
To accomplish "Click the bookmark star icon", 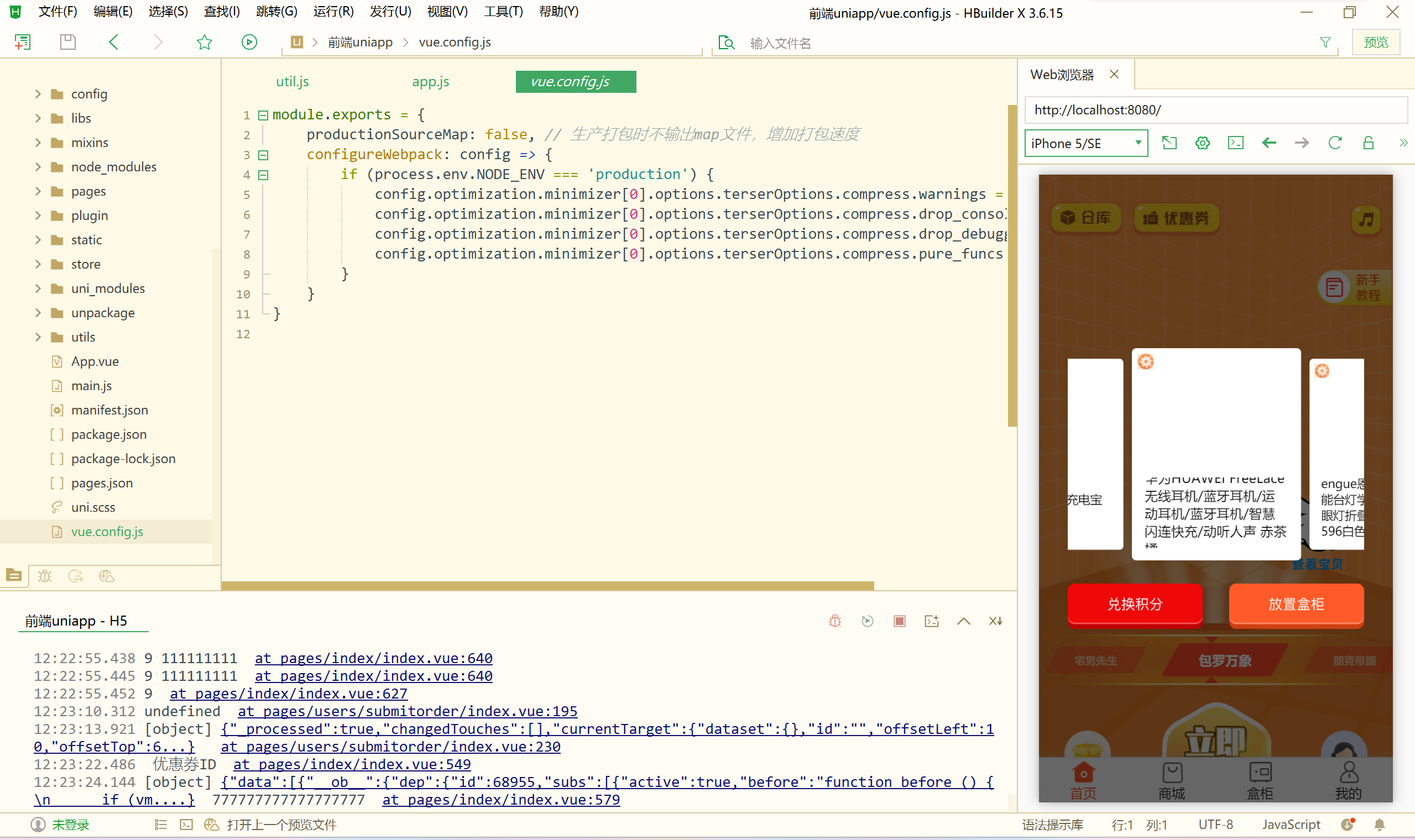I will click(x=205, y=43).
